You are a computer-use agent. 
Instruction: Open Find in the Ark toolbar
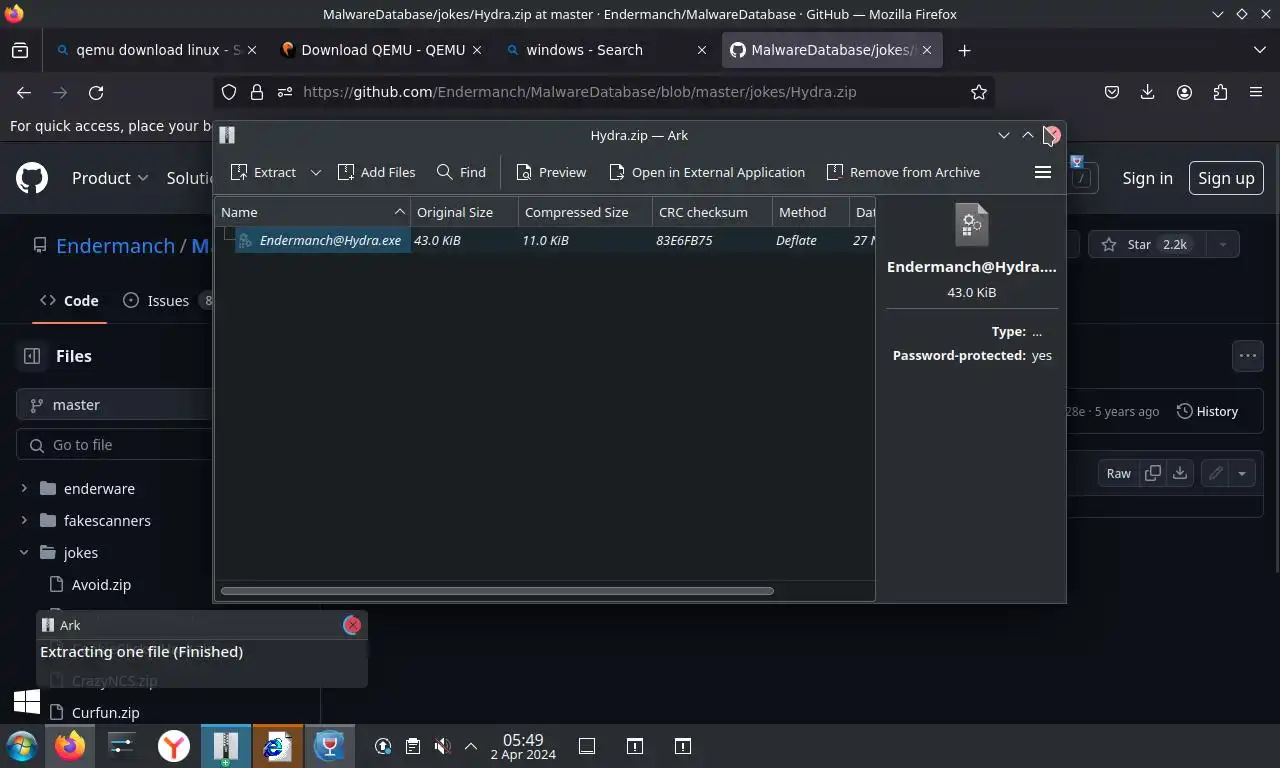tap(461, 172)
